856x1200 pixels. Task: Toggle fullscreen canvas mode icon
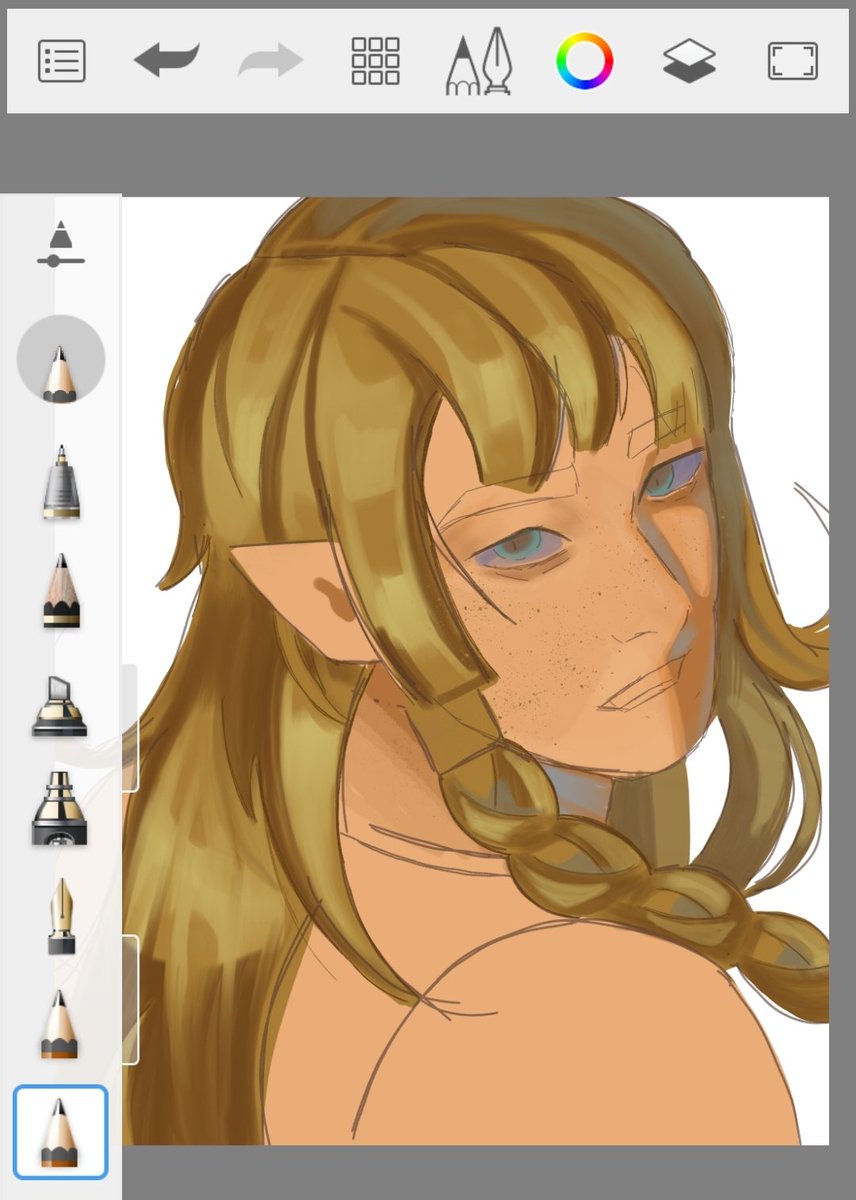coord(793,61)
